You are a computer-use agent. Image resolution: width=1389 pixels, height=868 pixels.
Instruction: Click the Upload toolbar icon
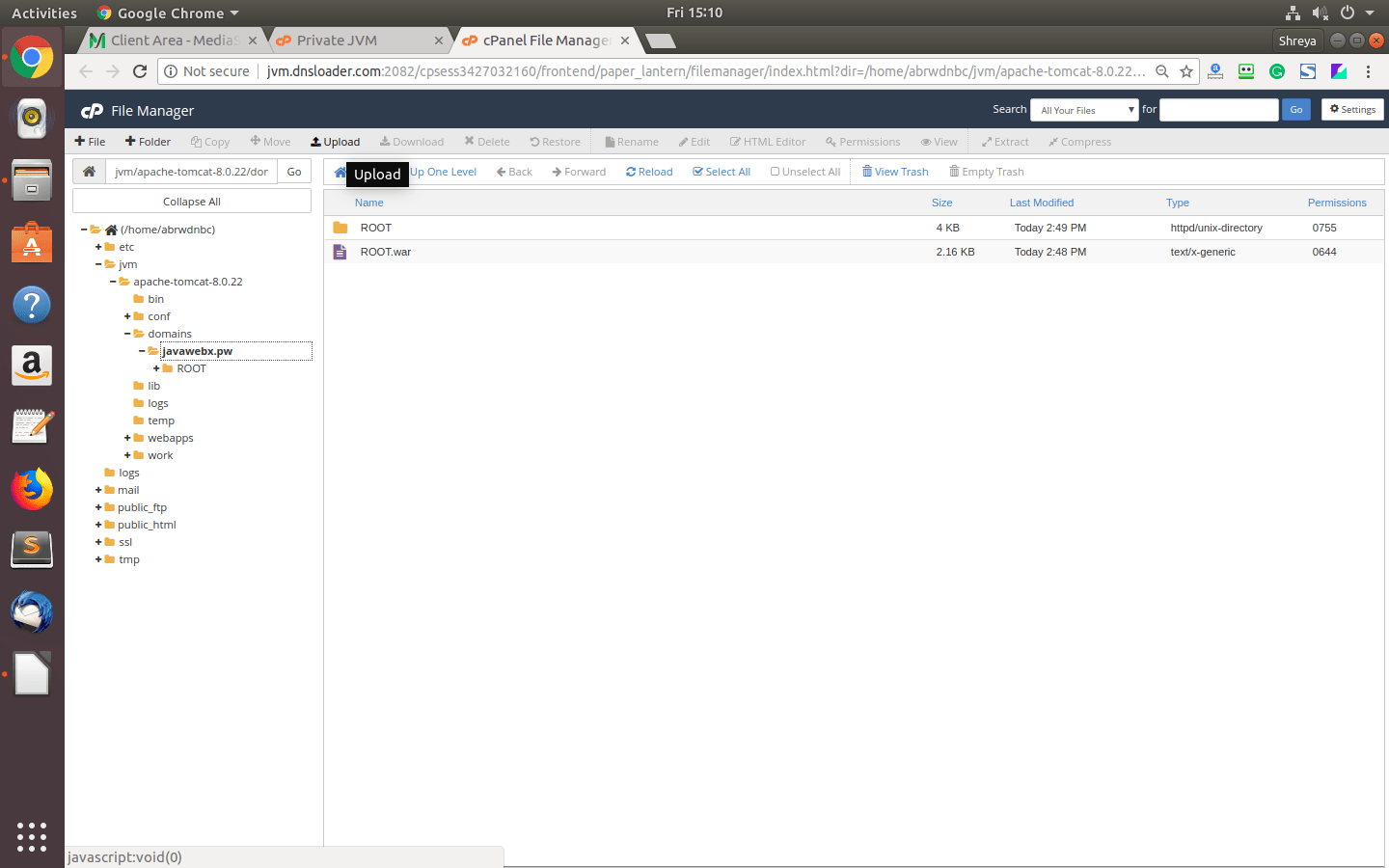click(335, 141)
